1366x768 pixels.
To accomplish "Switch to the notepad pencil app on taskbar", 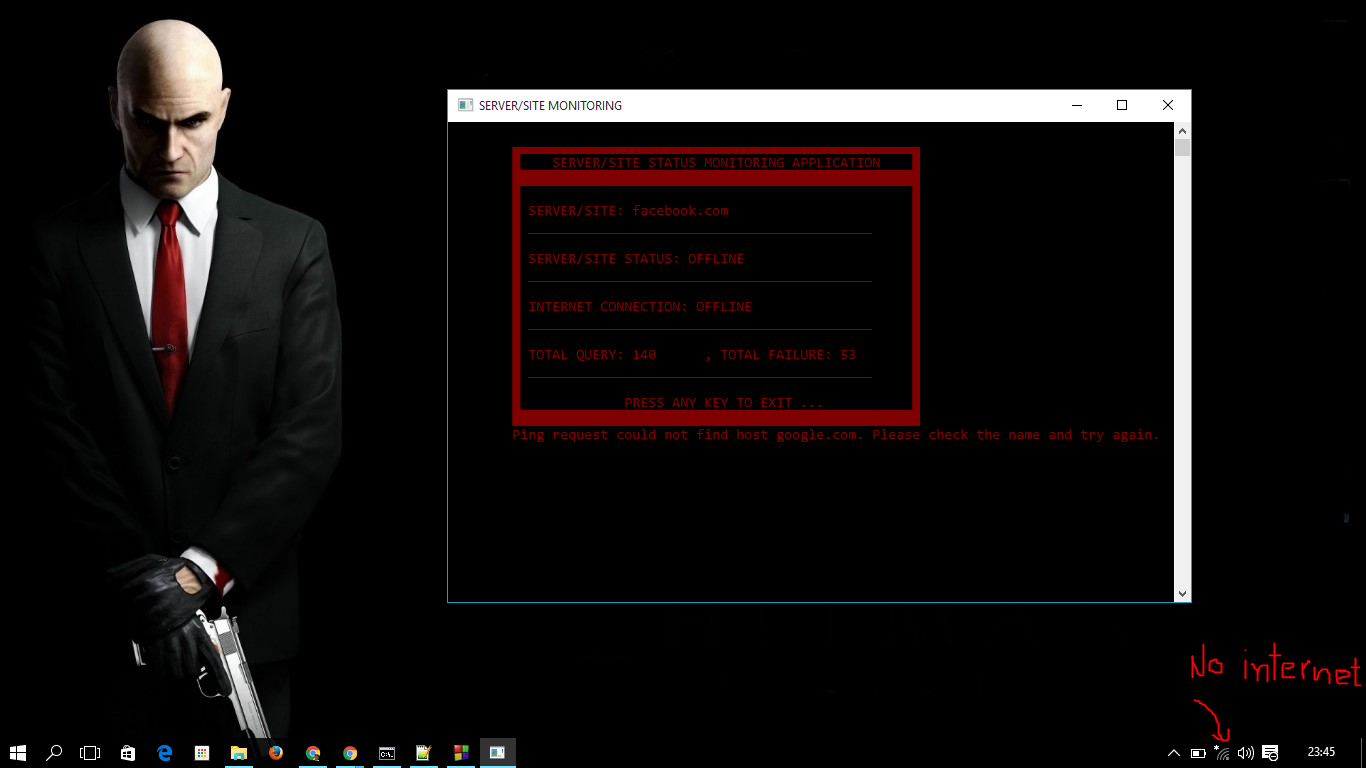I will [423, 752].
